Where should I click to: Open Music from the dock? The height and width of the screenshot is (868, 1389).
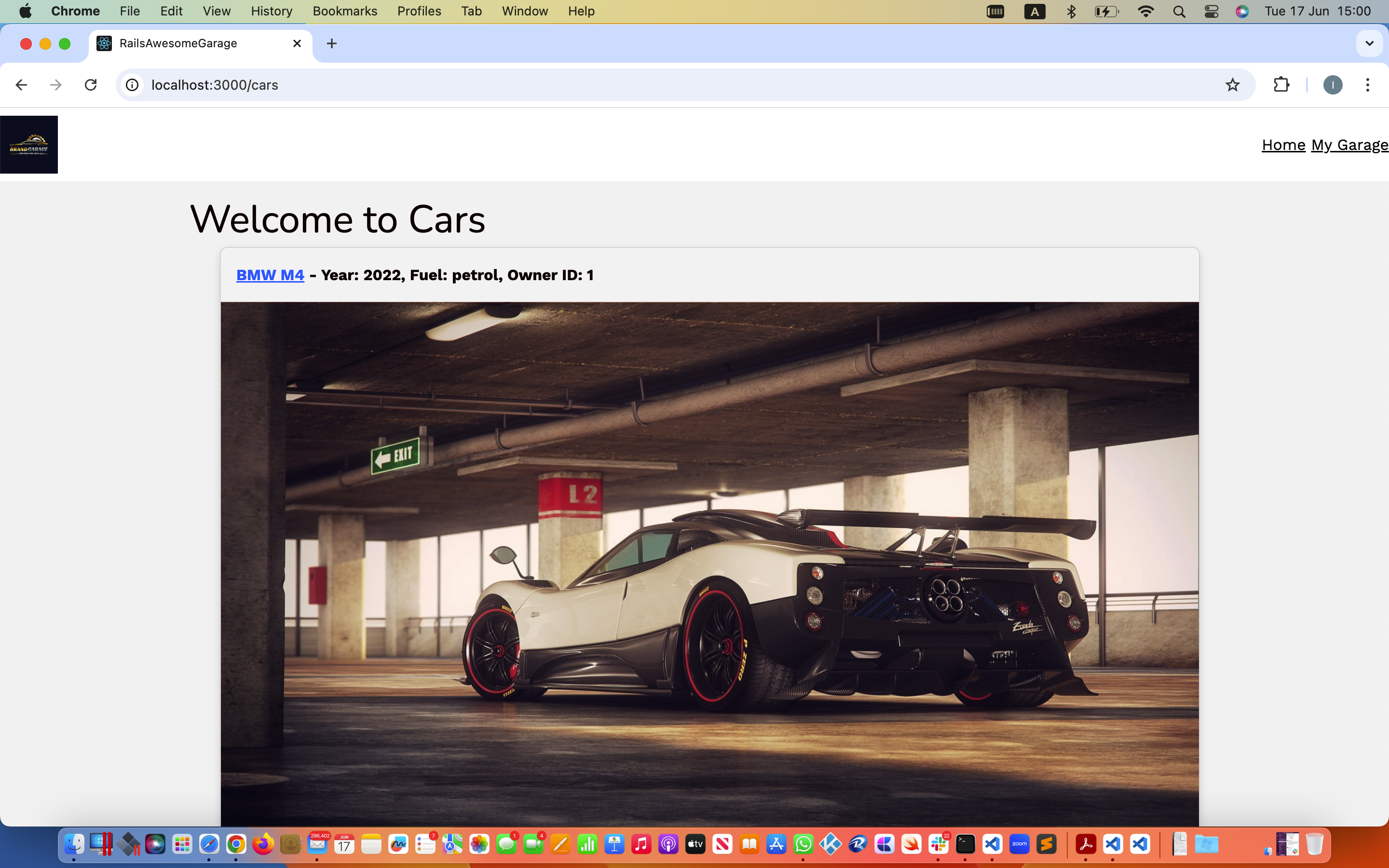tap(641, 844)
